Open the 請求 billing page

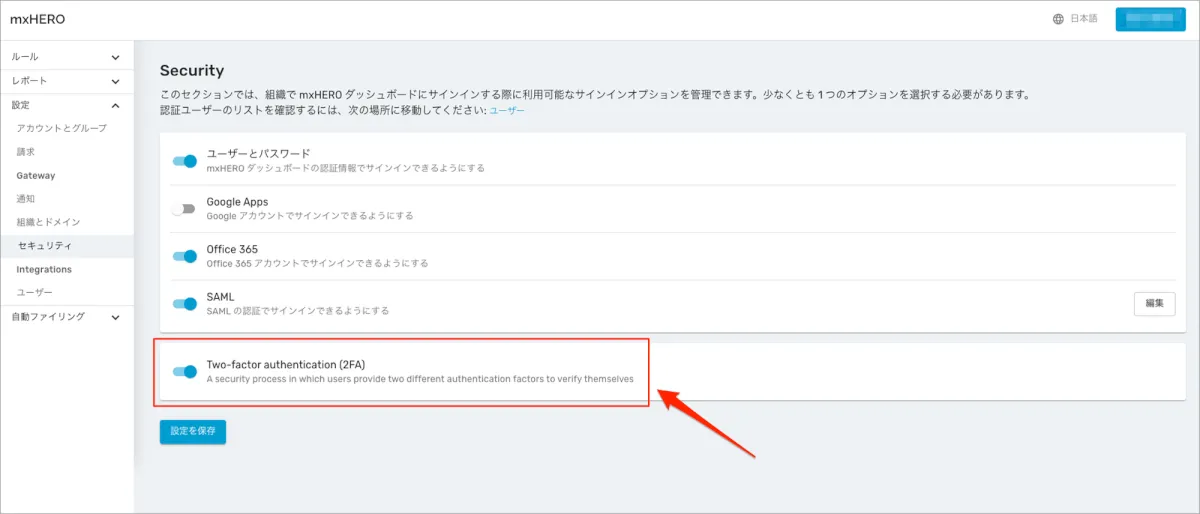[26, 152]
